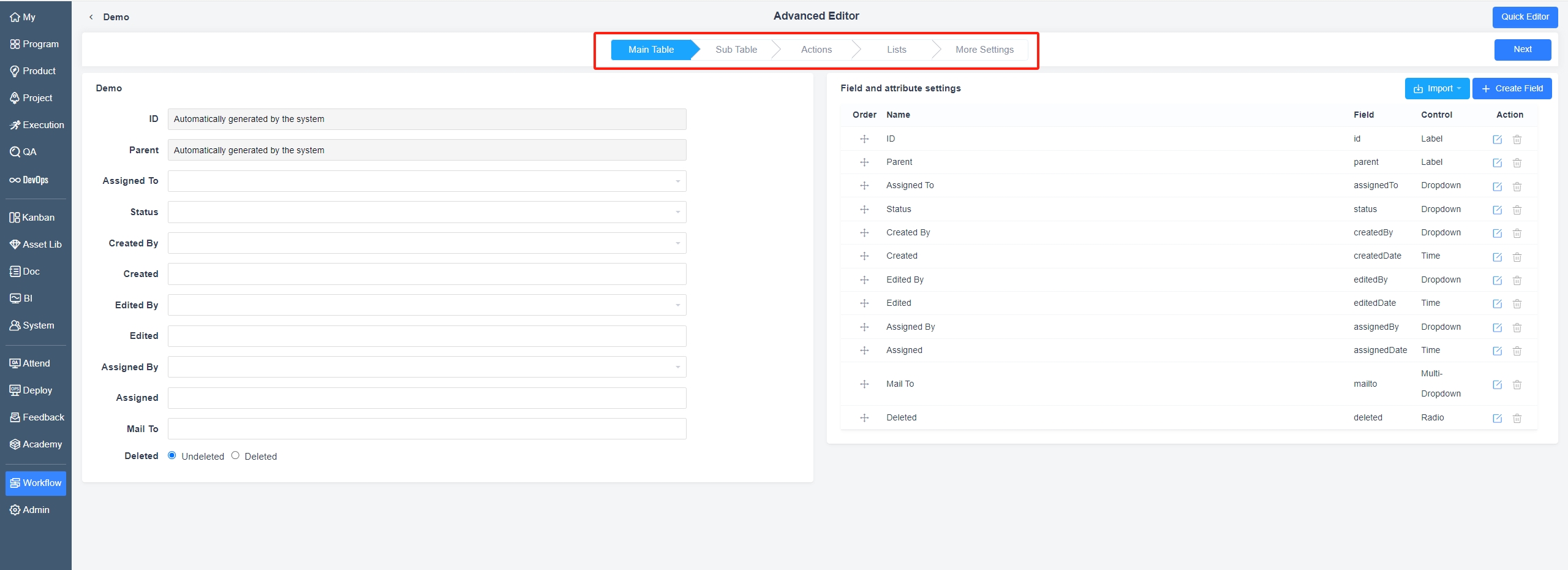Image resolution: width=1568 pixels, height=570 pixels.
Task: Click drag handle icon for Created By row
Action: [864, 233]
